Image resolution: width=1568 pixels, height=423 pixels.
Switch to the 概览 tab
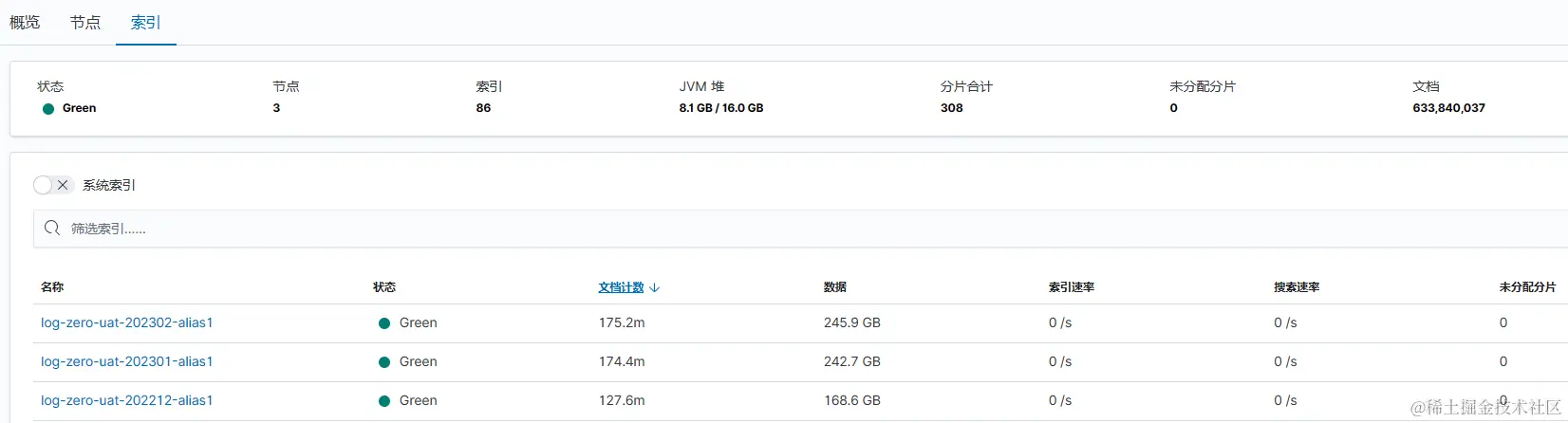(x=25, y=23)
